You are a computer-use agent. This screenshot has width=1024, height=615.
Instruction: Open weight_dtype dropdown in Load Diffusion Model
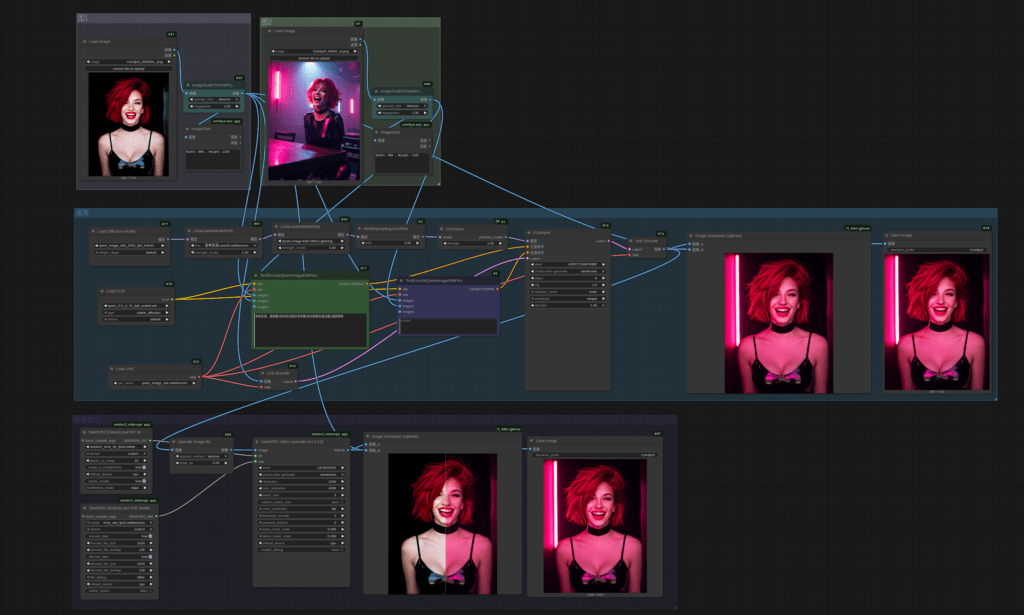[130, 252]
